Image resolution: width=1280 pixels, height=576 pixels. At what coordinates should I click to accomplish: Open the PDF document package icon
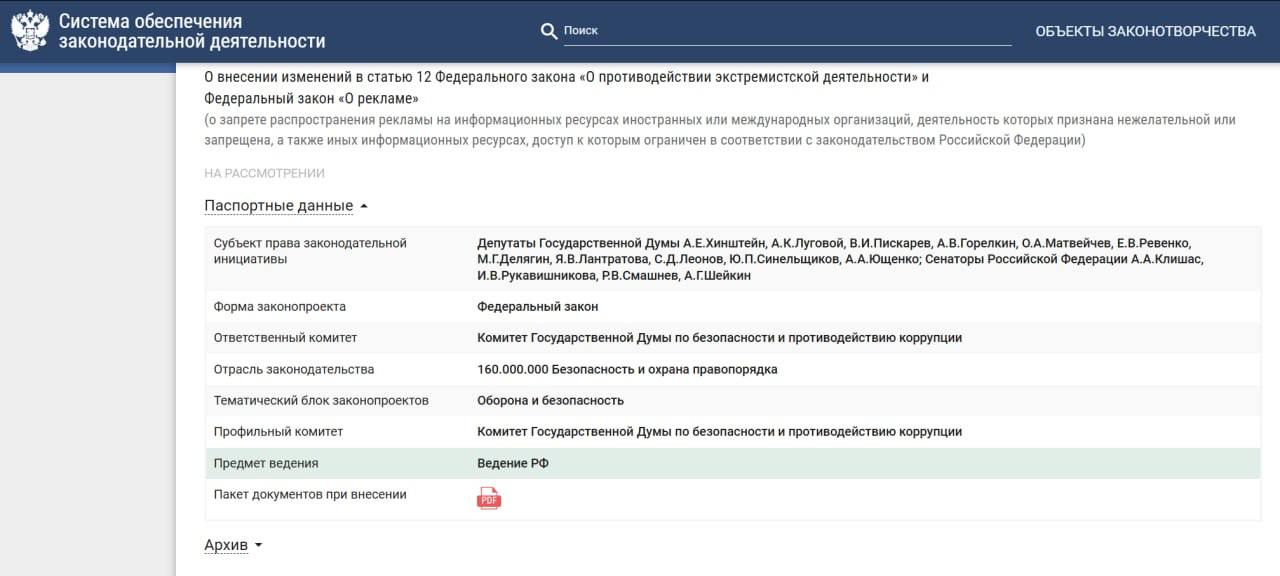pyautogui.click(x=489, y=498)
